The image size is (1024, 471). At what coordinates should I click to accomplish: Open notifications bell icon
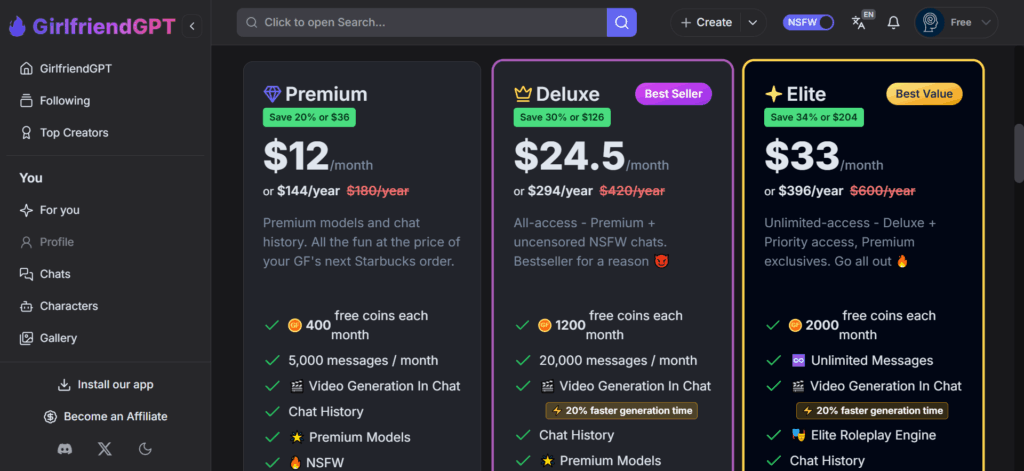click(893, 23)
